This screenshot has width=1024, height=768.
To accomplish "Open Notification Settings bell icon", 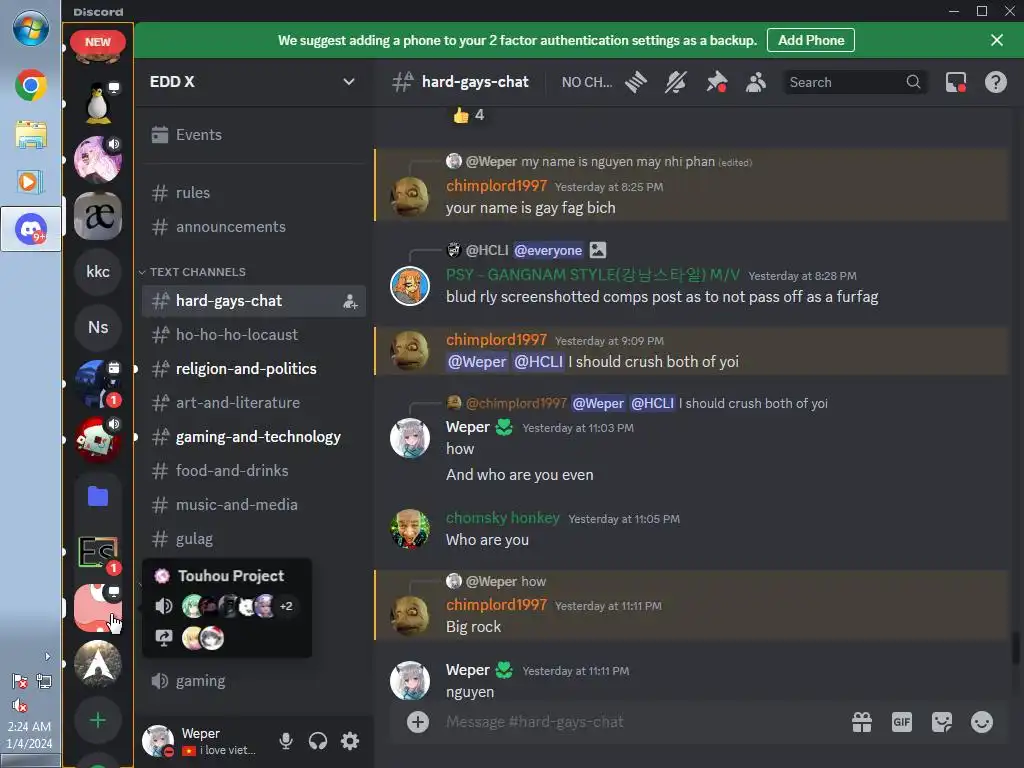I will pyautogui.click(x=676, y=82).
